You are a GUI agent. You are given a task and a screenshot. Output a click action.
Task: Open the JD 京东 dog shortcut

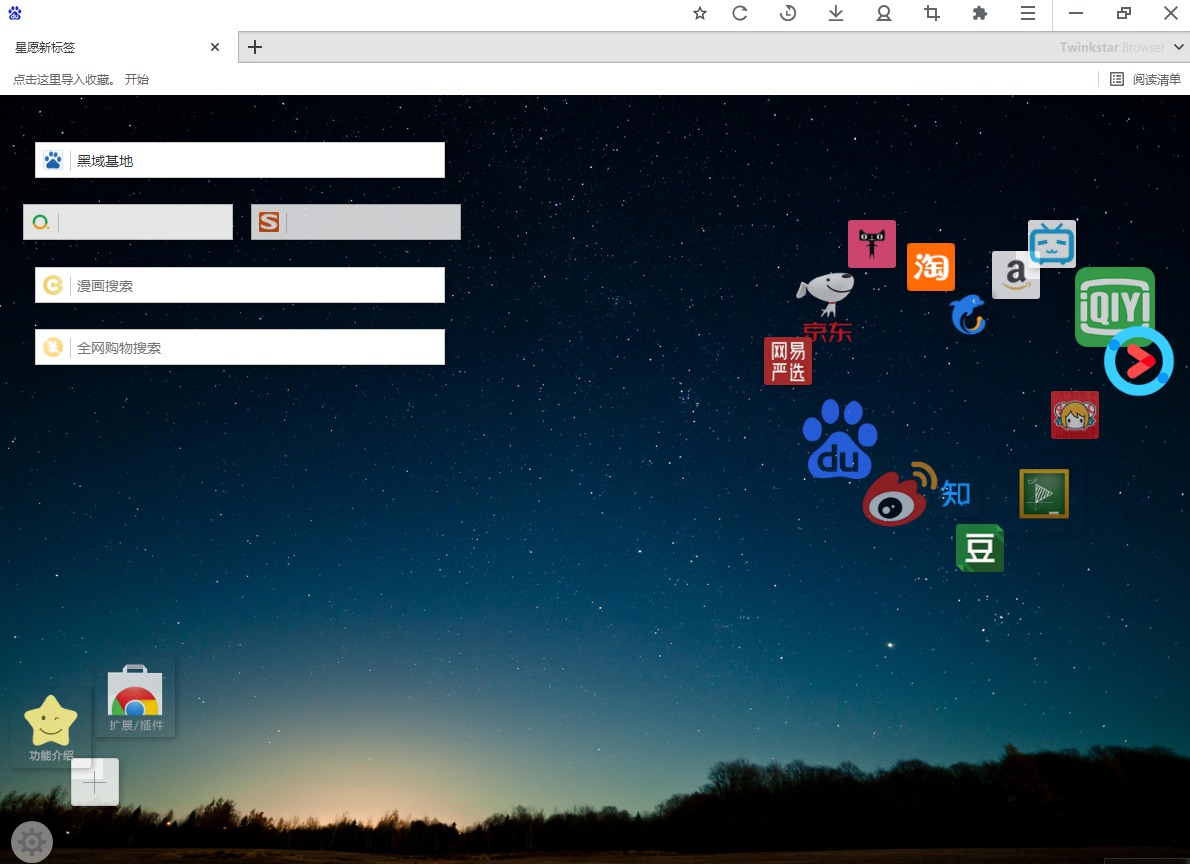tap(826, 307)
